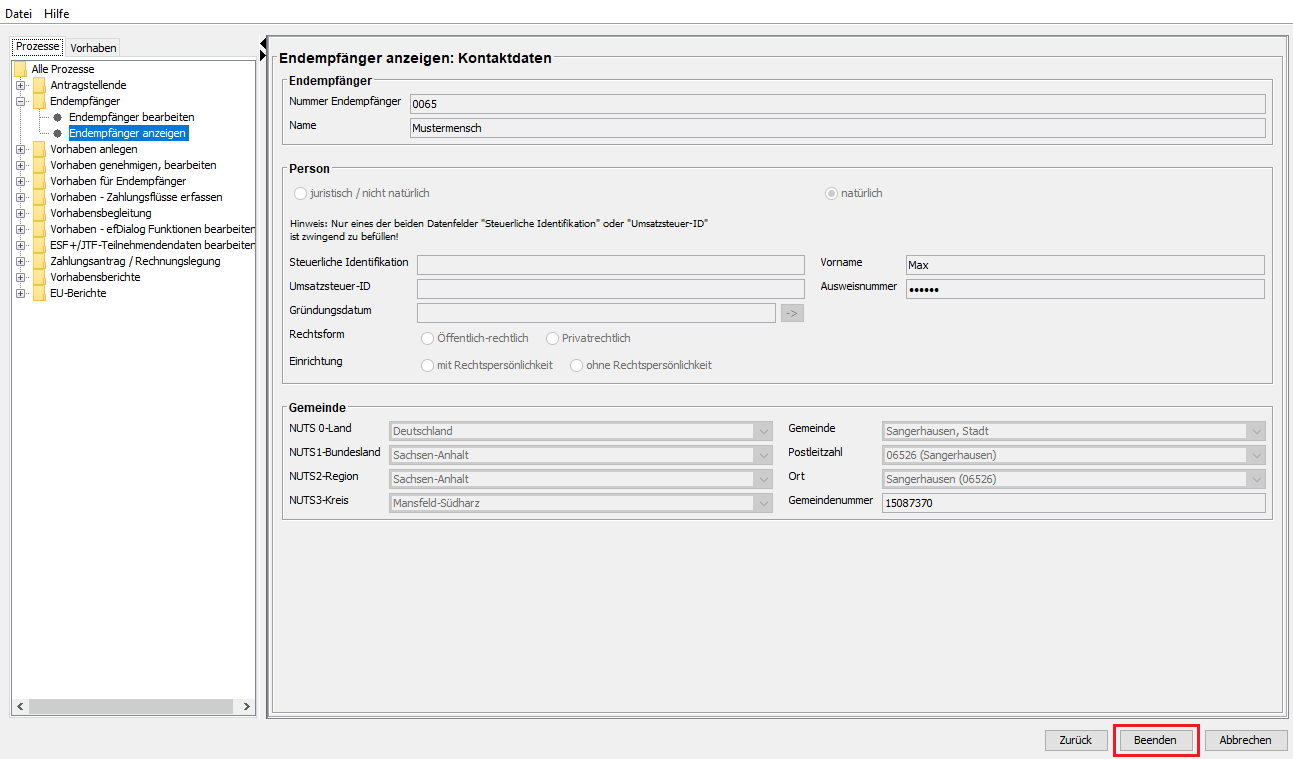Screen dimensions: 1293x759
Task: Switch to the Prozesse tab
Action: click(38, 47)
